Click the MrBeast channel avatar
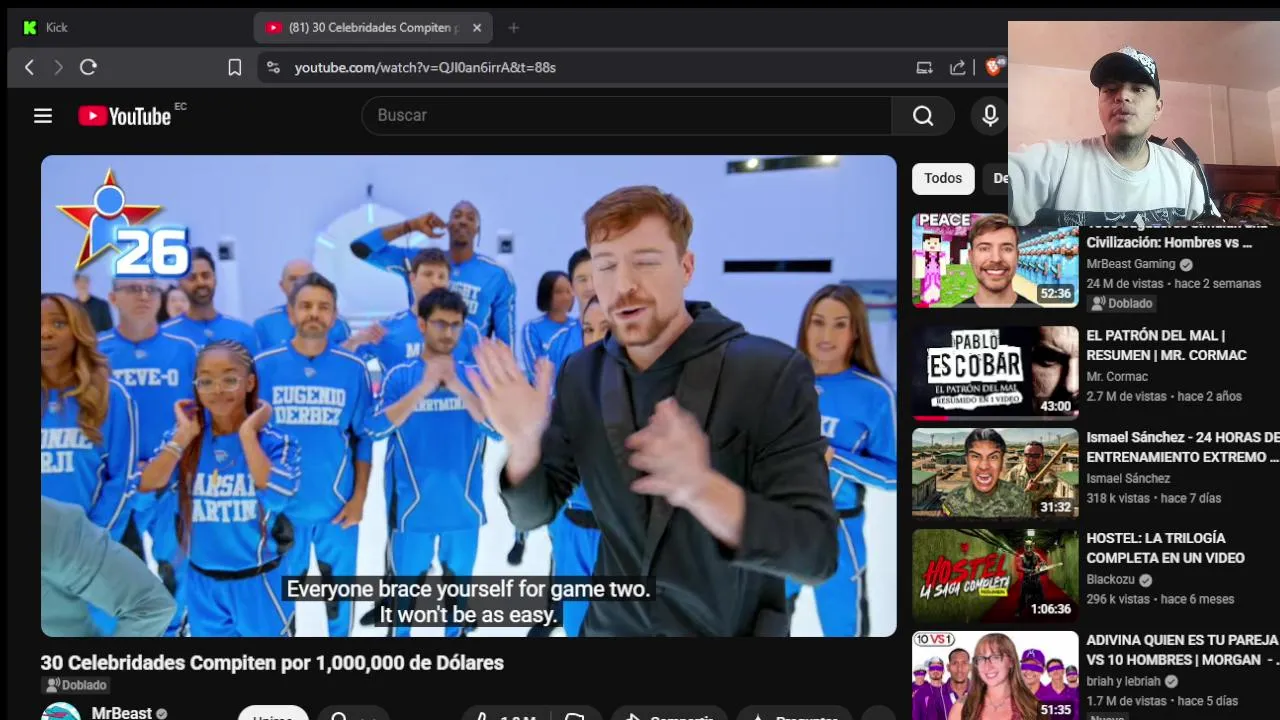Screen dimensions: 1280x720 point(60,712)
